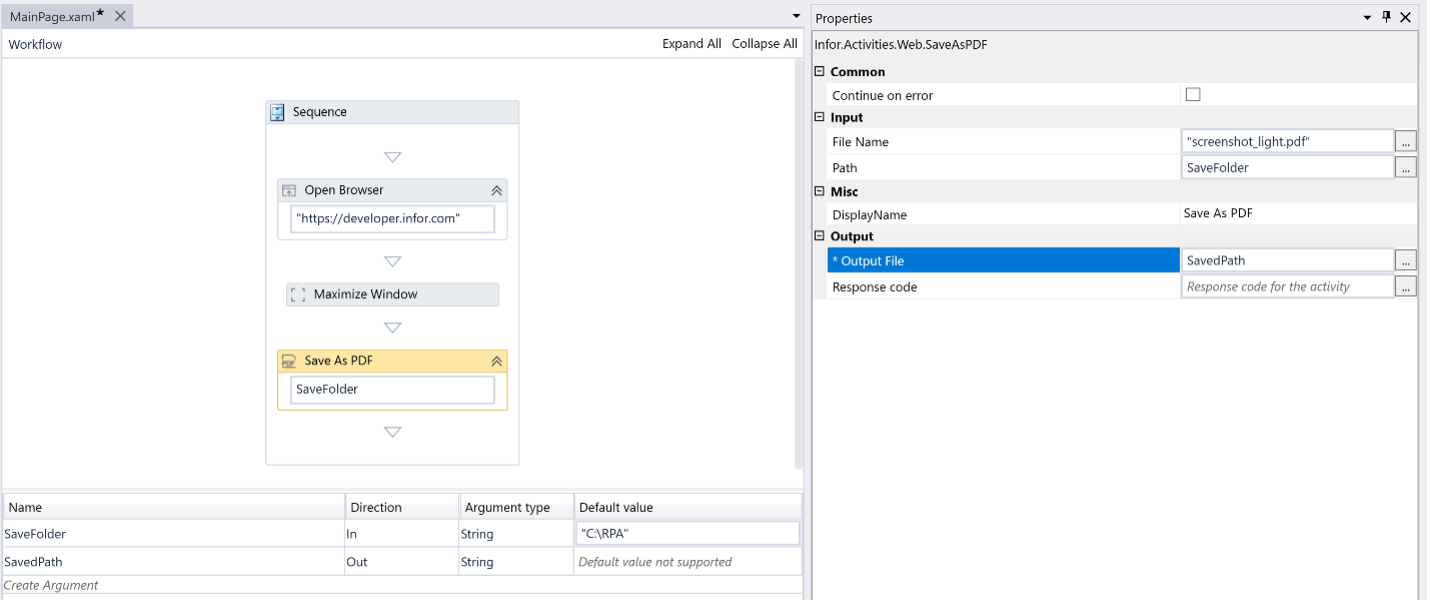This screenshot has height=605, width=1430.
Task: Edit the SaveFolder default value field
Action: 688,534
